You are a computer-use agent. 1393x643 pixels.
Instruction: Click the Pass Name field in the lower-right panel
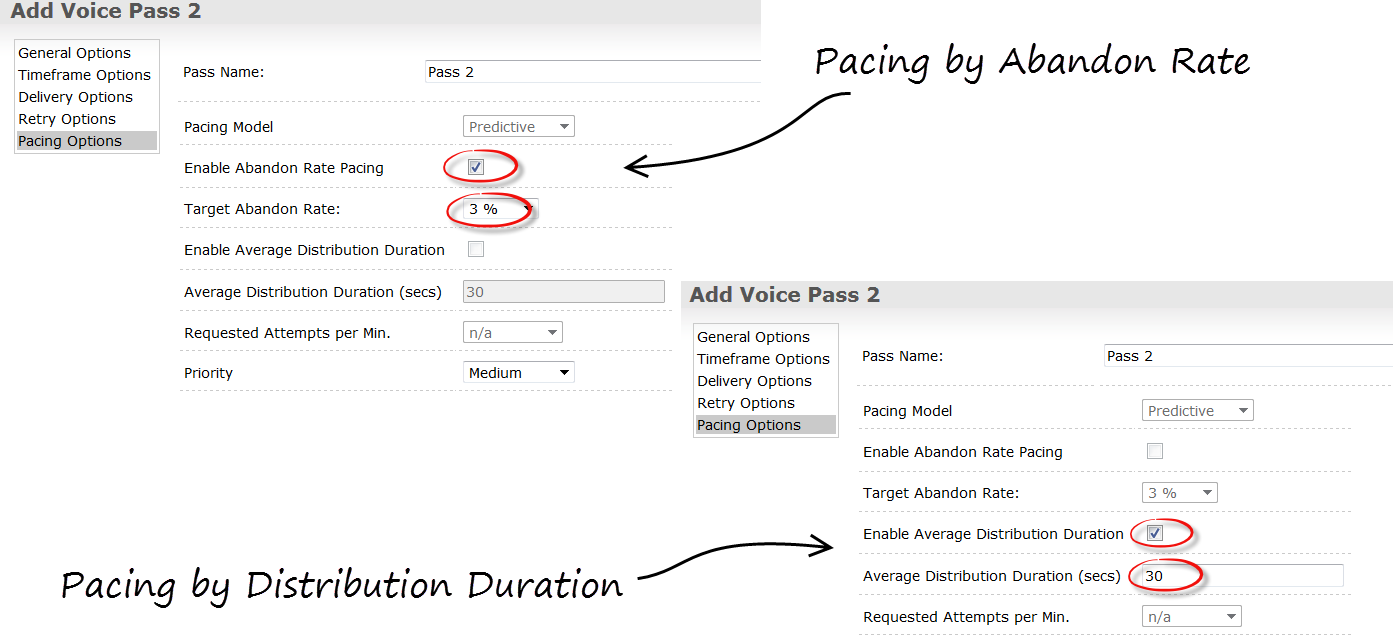(x=1248, y=356)
